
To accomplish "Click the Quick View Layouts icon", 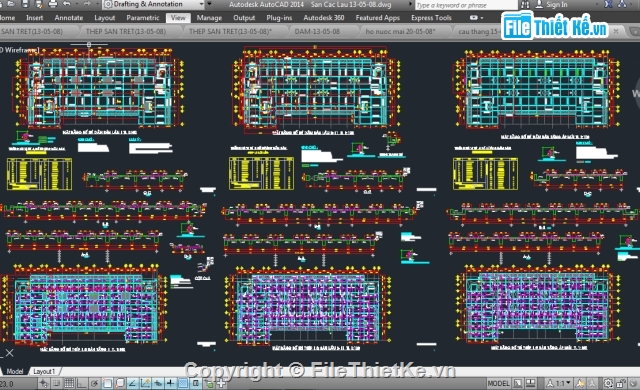I will pos(518,383).
